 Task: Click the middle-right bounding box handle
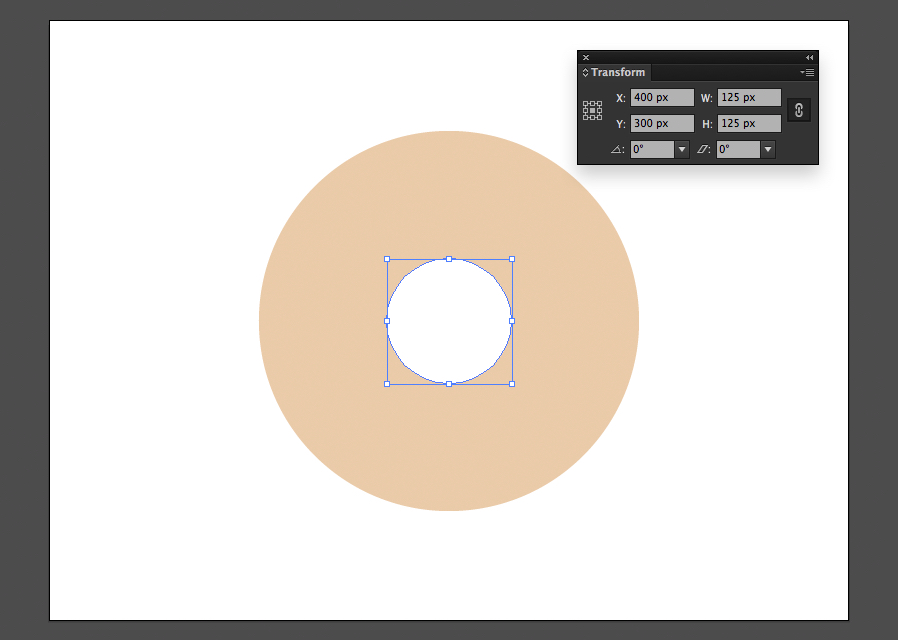(512, 321)
